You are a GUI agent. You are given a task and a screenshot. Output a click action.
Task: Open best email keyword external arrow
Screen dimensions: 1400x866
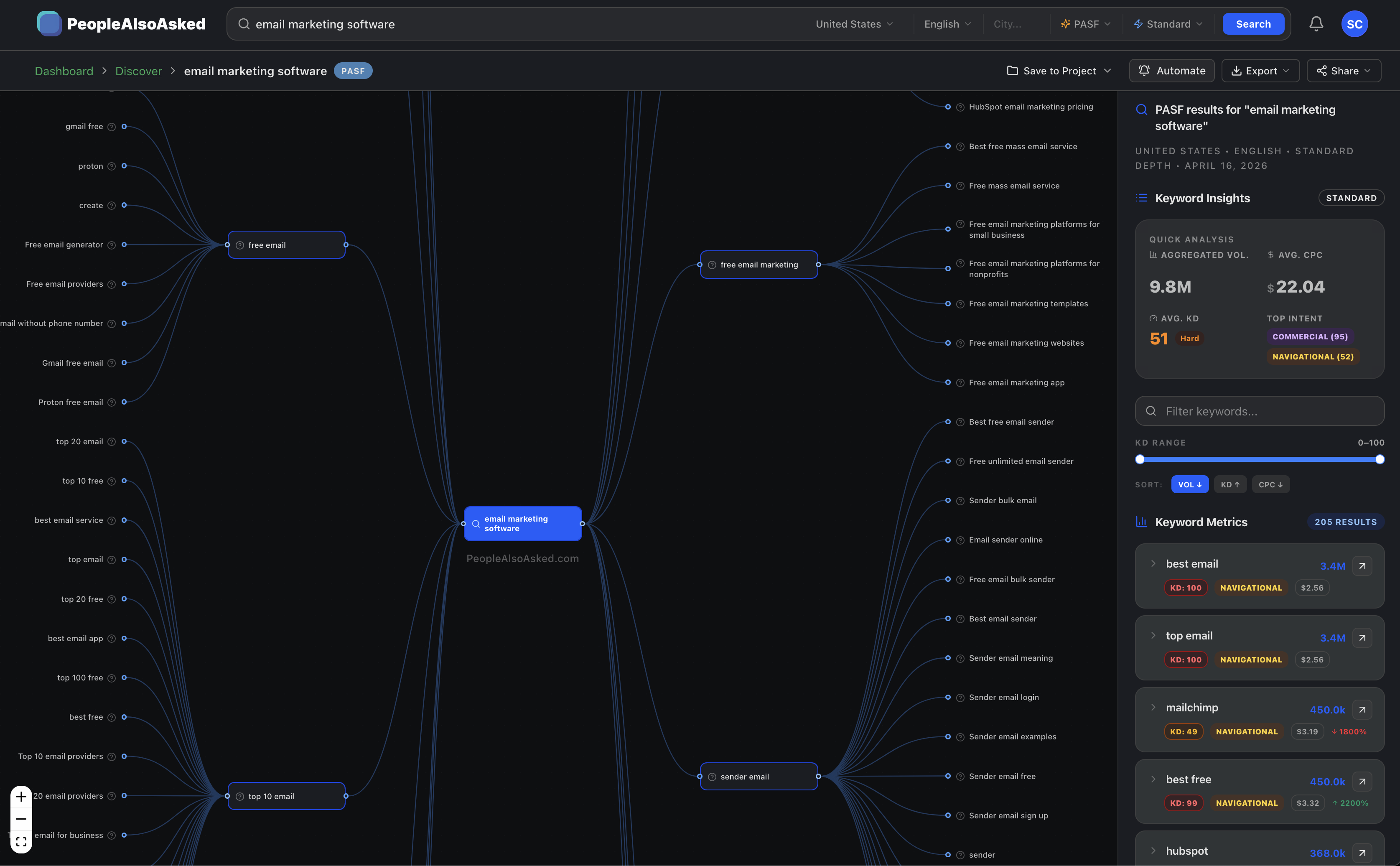point(1362,566)
